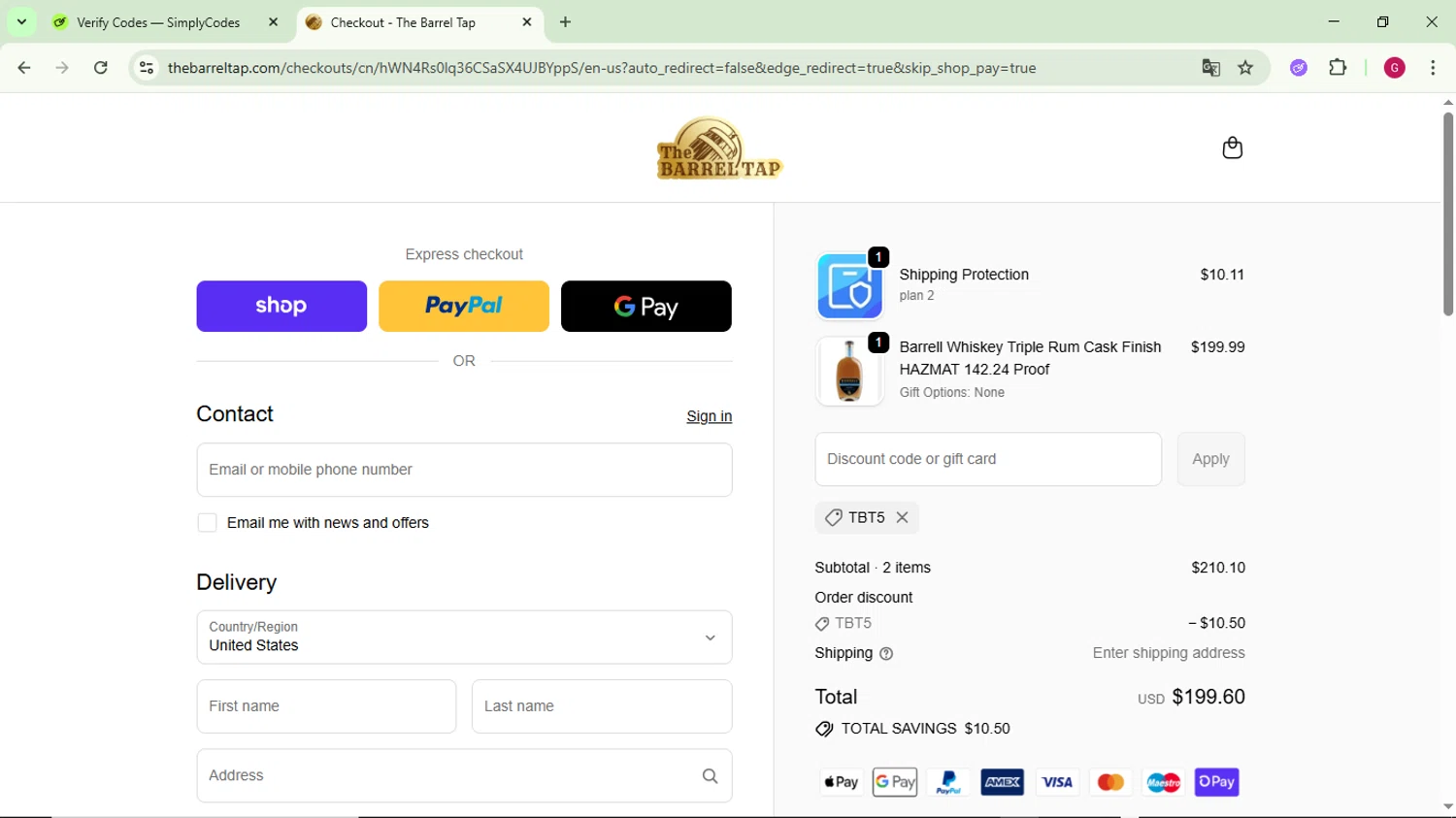Screen dimensions: 1456x818
Task: Pay with the PayPal express checkout button
Action: 464,307
